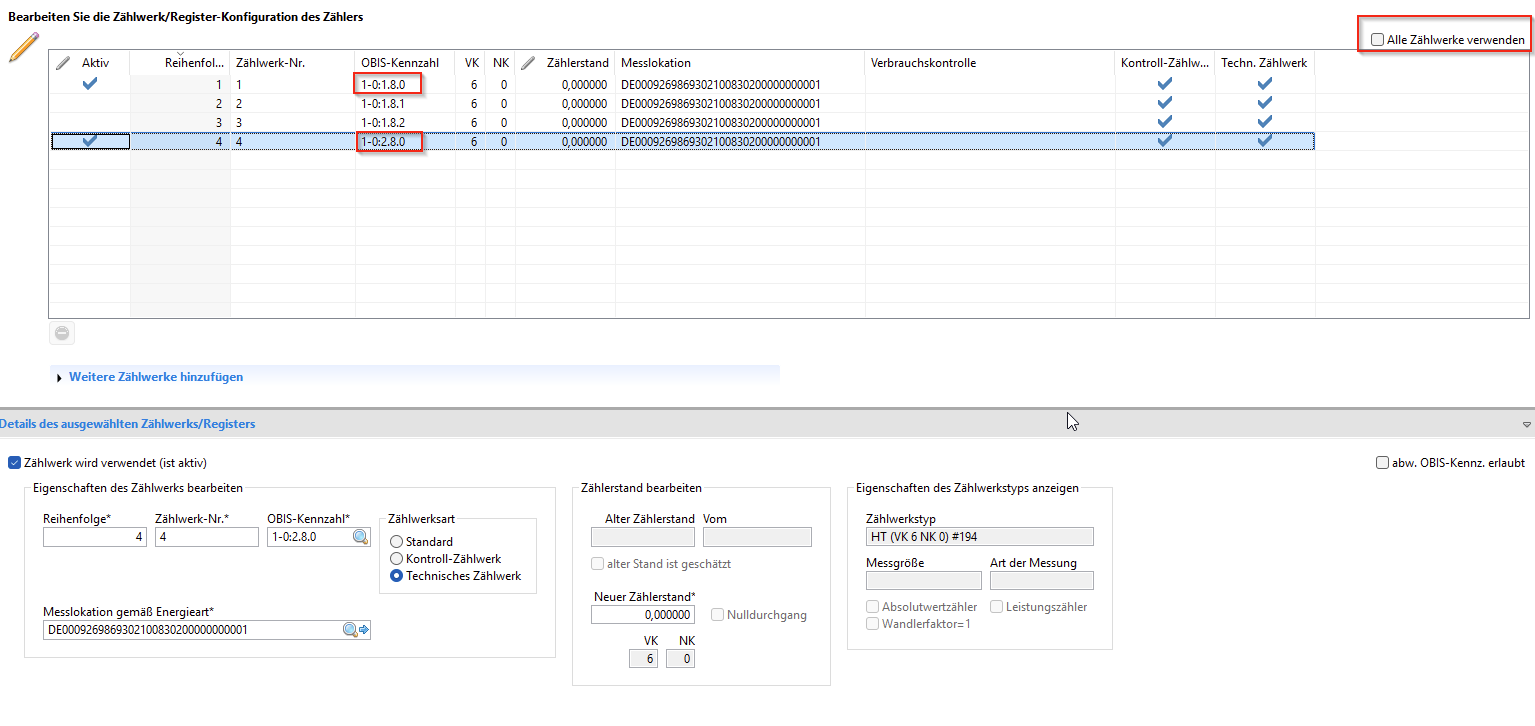Open the Messlokation search magnifier
1535x726 pixels.
click(350, 630)
